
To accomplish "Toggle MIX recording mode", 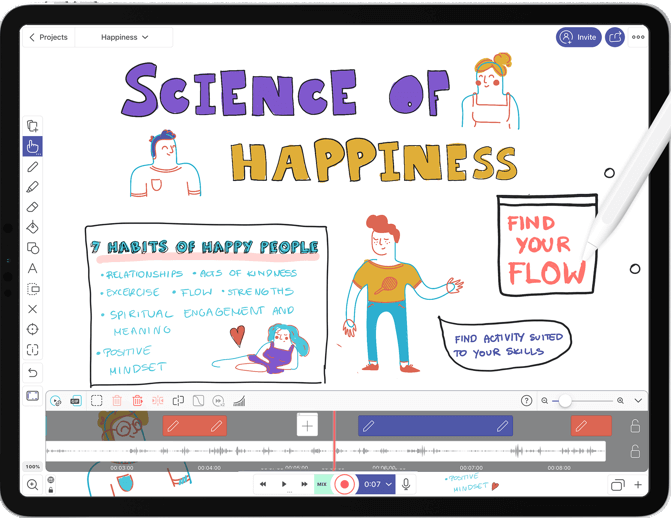I will 322,484.
